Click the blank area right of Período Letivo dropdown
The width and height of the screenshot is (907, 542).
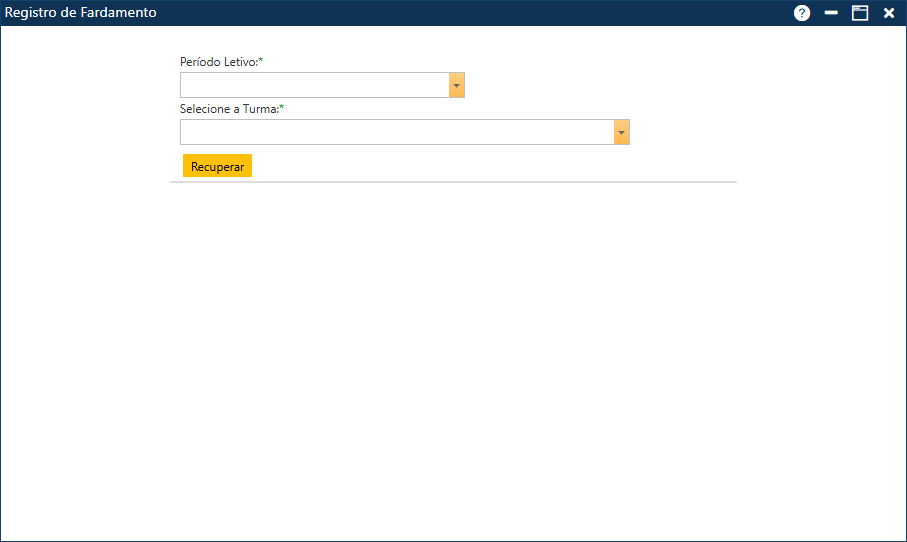[x=600, y=86]
